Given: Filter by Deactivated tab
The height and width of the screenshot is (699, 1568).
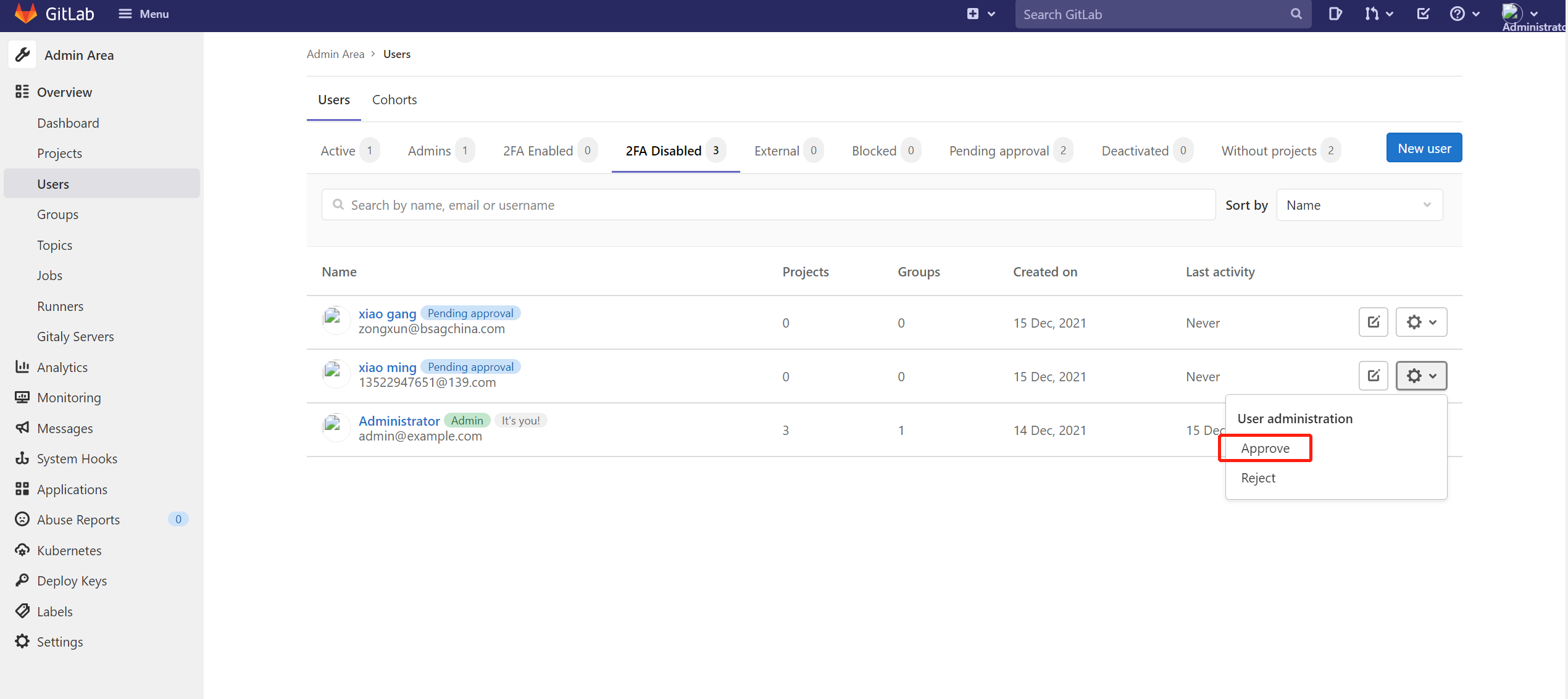Looking at the screenshot, I should [1147, 151].
